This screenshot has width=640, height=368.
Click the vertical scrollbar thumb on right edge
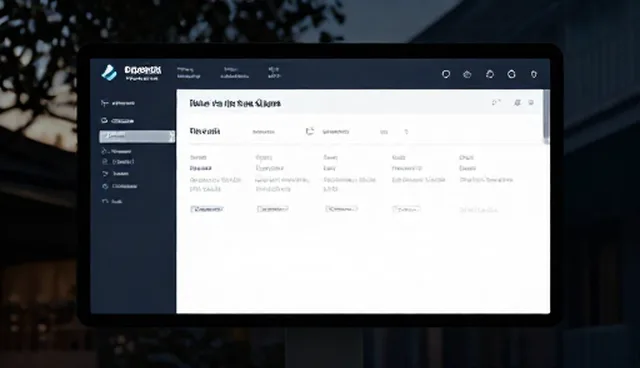pyautogui.click(x=546, y=117)
